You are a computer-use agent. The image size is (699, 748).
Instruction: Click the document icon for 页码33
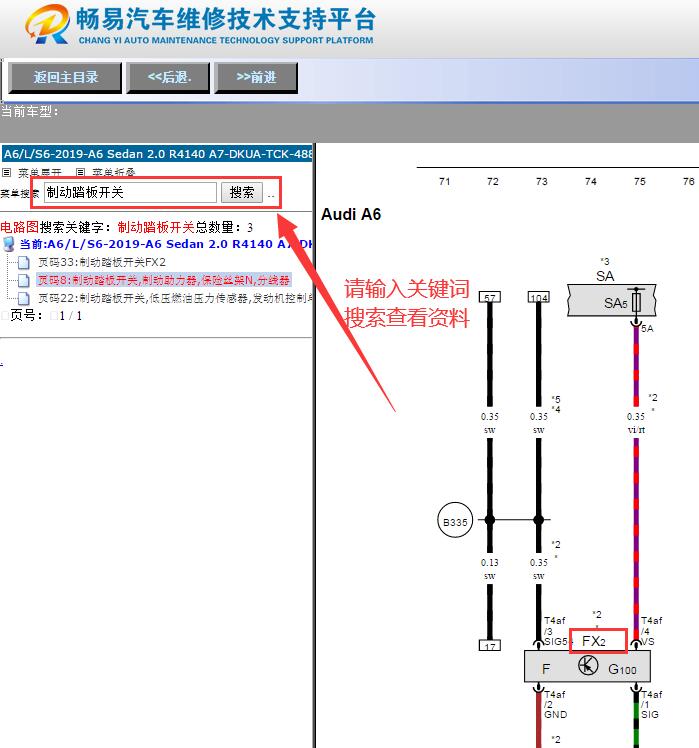[x=24, y=262]
